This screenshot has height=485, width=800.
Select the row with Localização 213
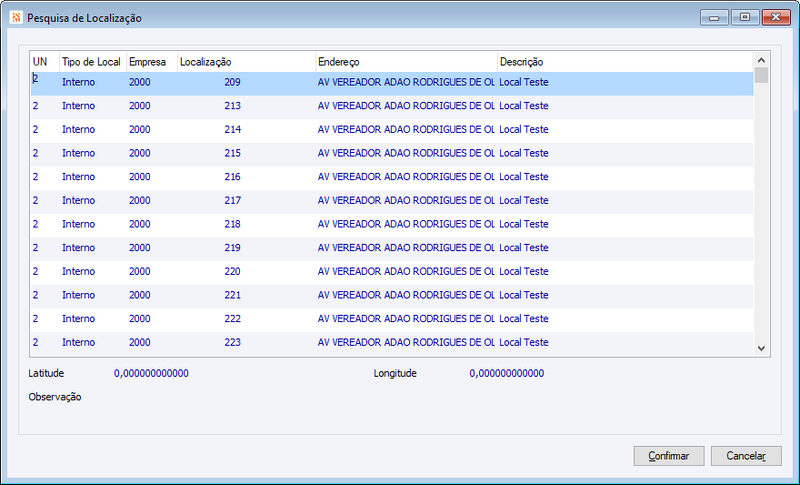coord(392,106)
